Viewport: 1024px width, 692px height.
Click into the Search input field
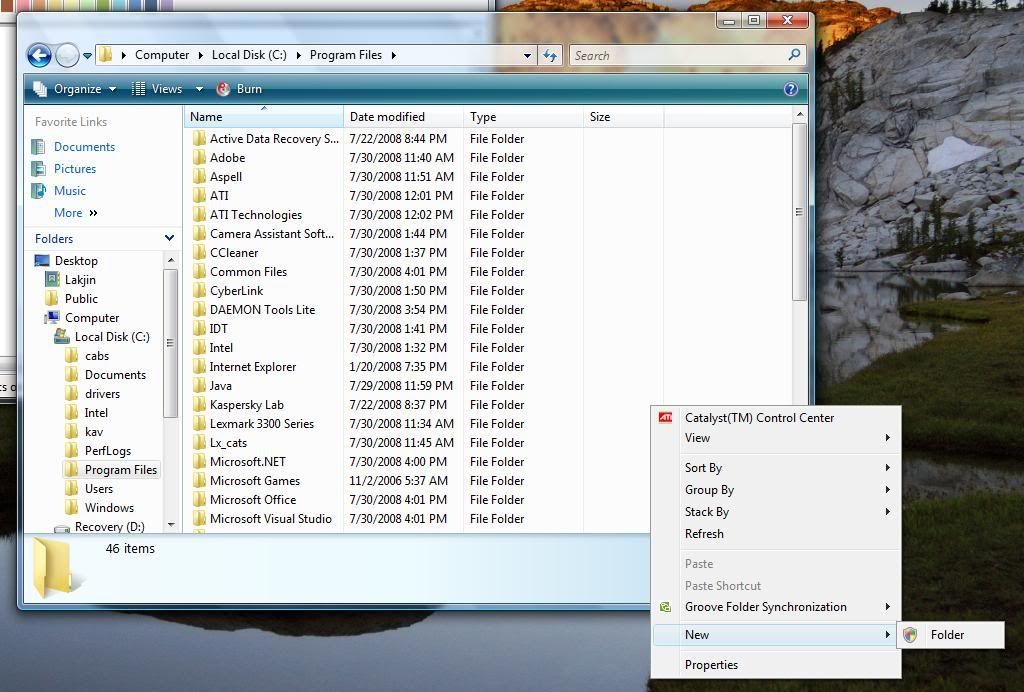tap(679, 55)
